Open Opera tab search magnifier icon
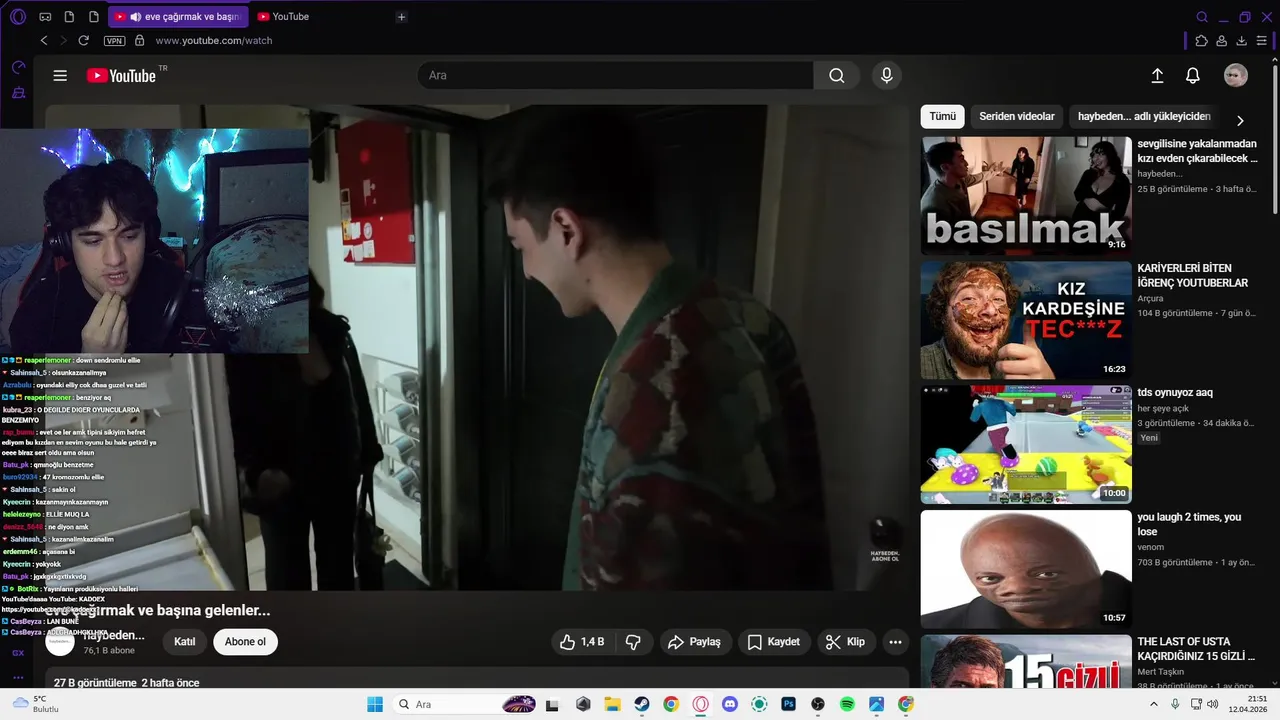 (1202, 17)
